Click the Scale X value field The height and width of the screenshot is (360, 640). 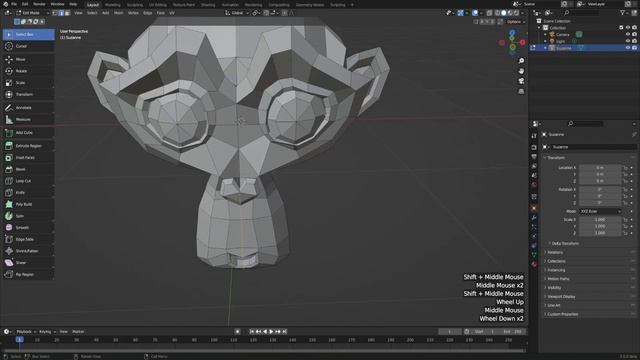(600, 220)
